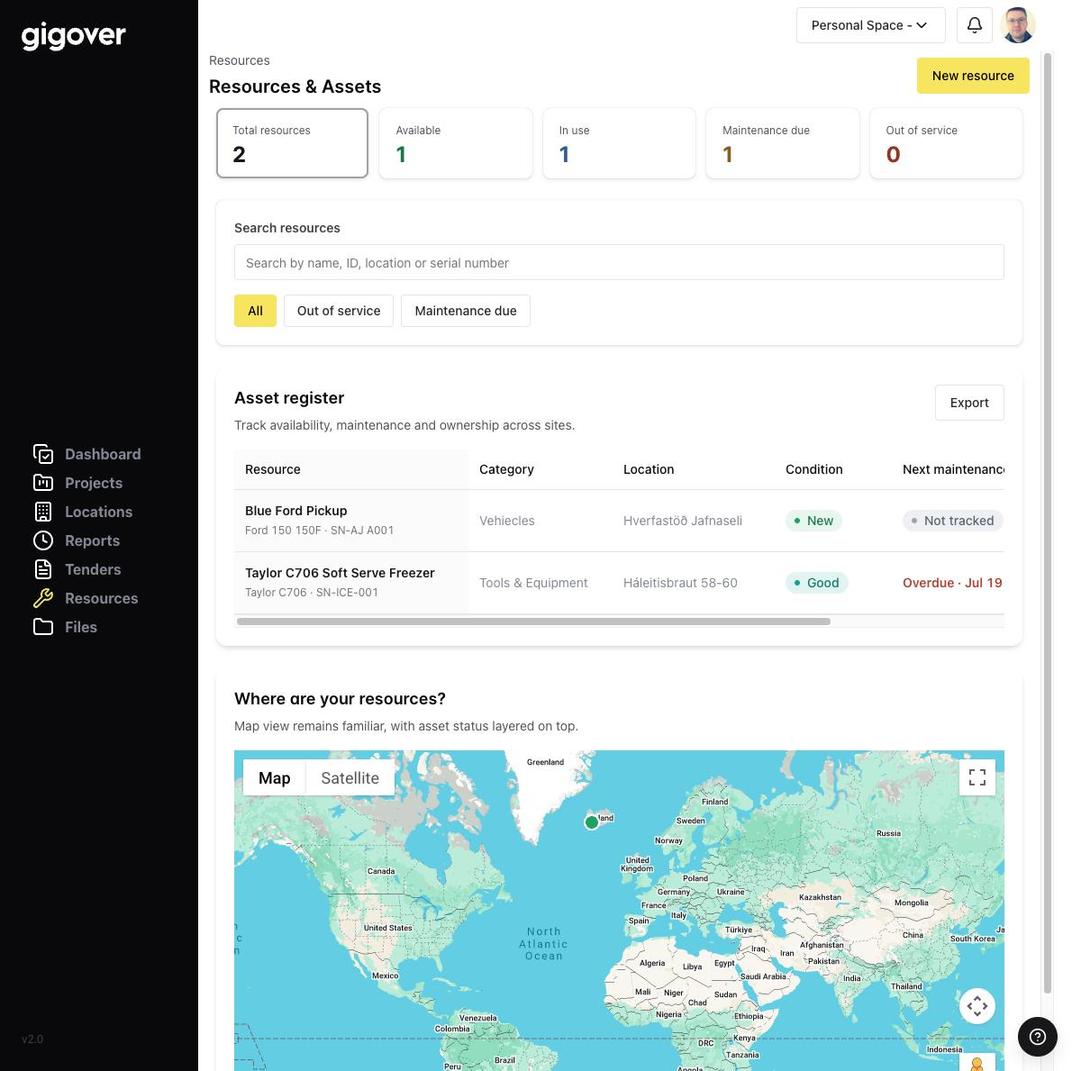1072x1071 pixels.
Task: Click the Tools & Equipment category cell
Action: [x=533, y=582]
